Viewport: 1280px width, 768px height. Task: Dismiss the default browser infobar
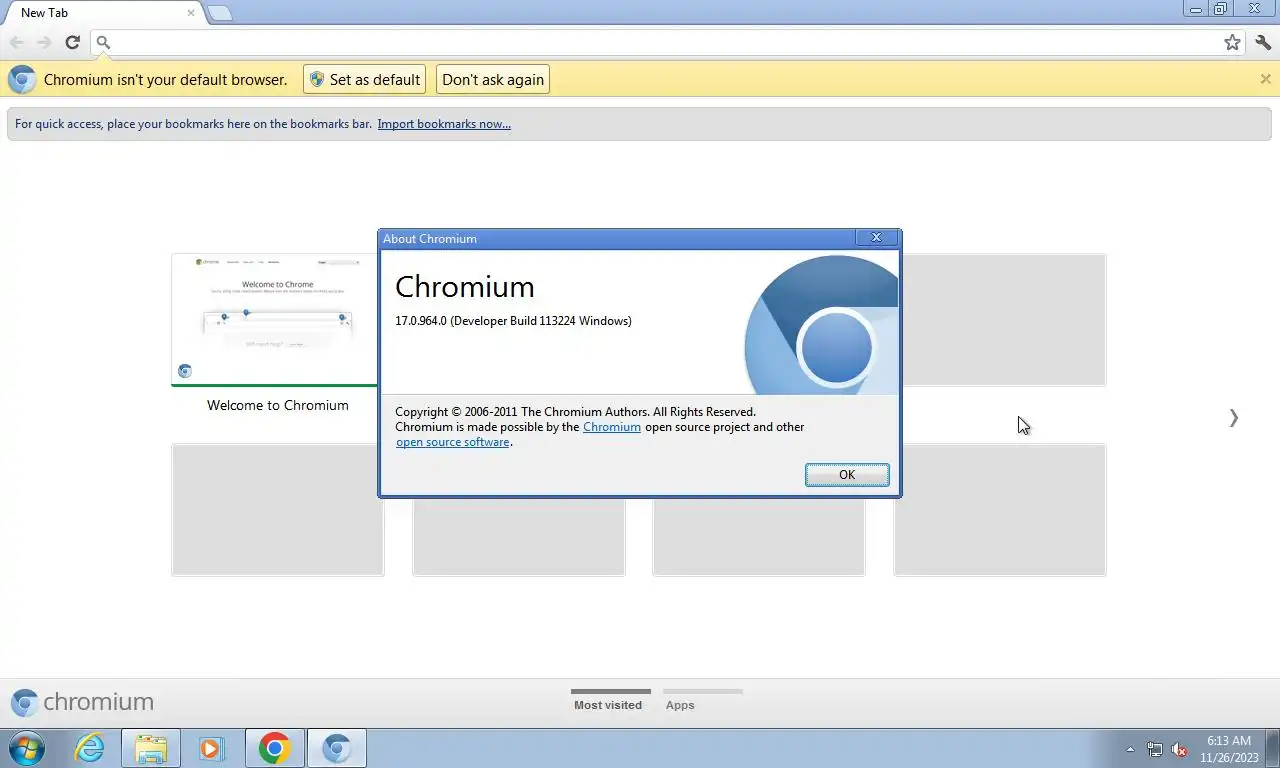[x=1265, y=79]
